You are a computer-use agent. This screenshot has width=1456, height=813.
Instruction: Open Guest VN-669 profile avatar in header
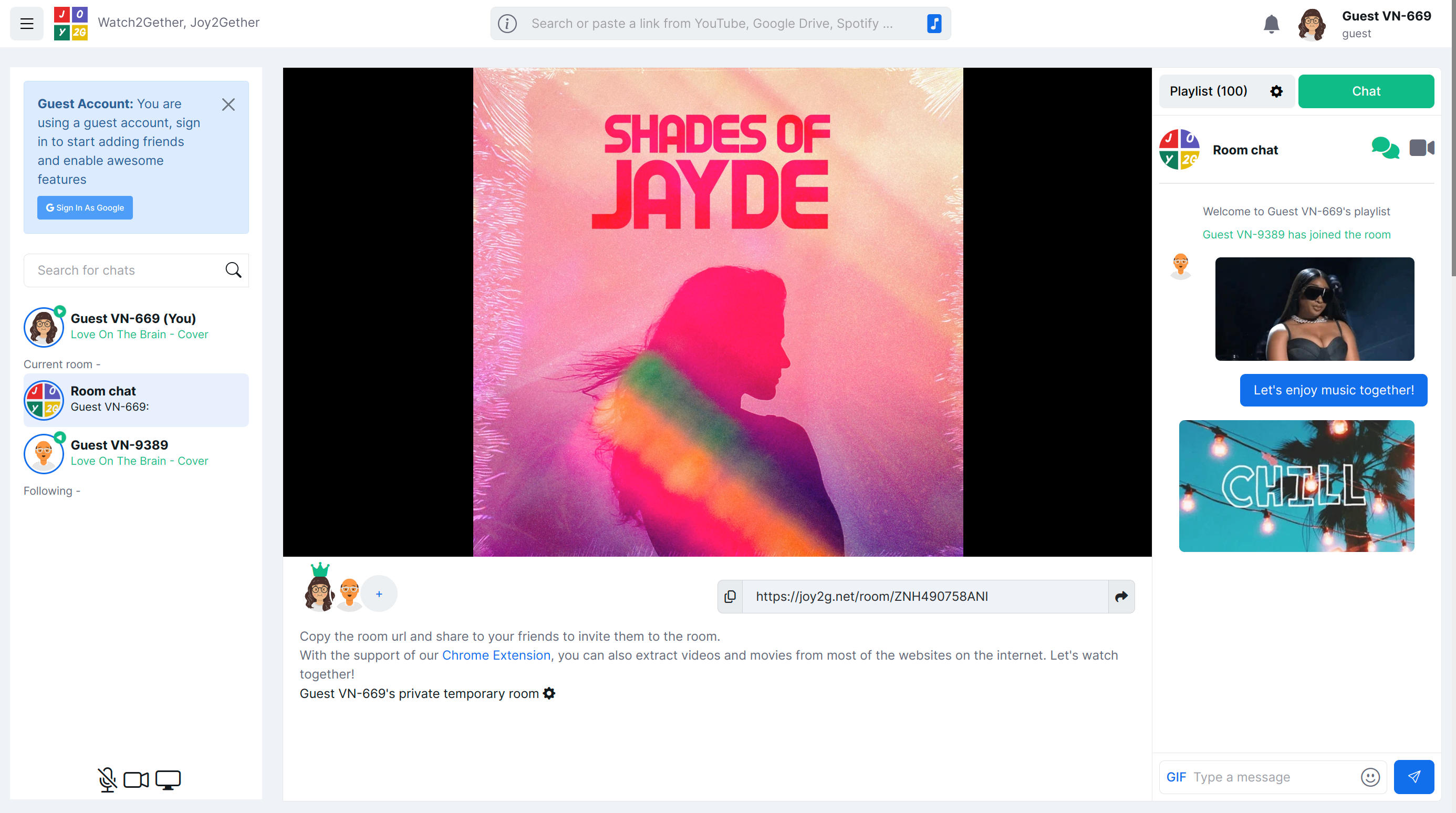(1312, 24)
